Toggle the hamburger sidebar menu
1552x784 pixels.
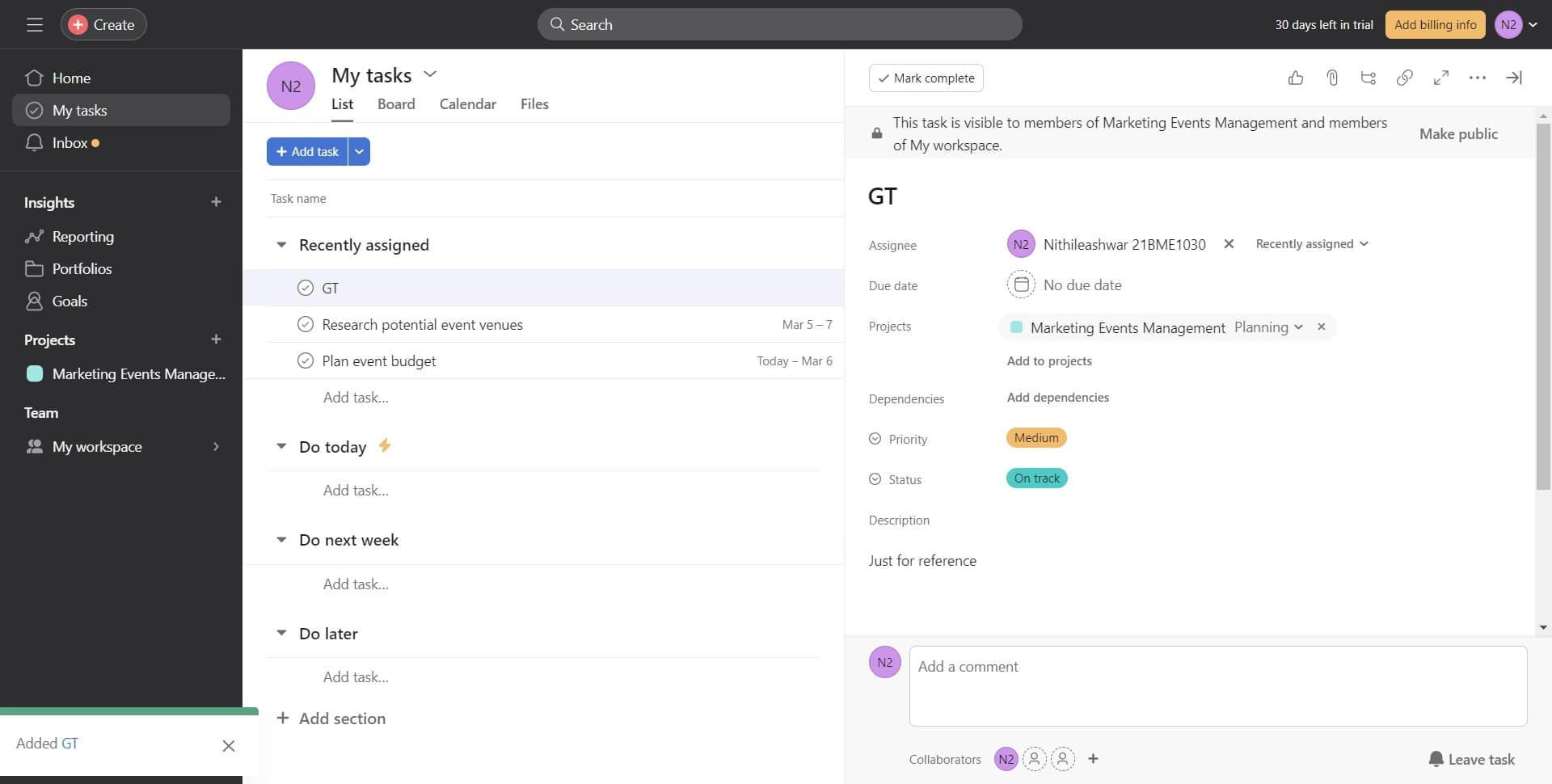point(34,25)
